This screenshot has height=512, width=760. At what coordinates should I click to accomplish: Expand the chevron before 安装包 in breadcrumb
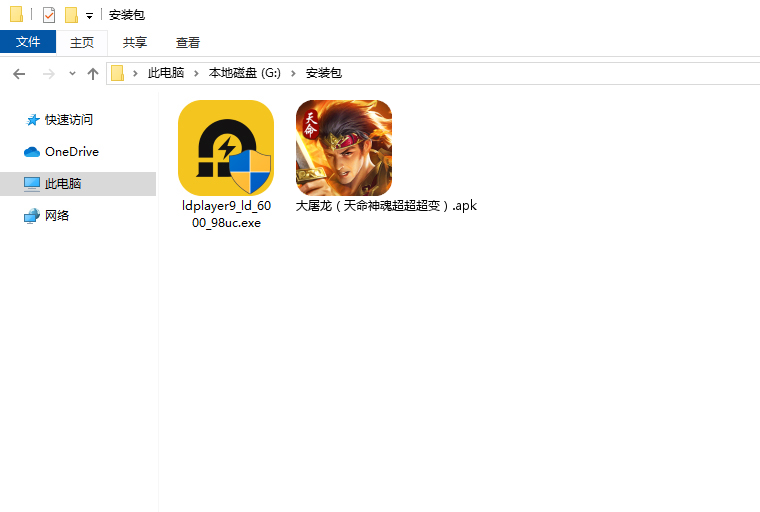coord(294,73)
